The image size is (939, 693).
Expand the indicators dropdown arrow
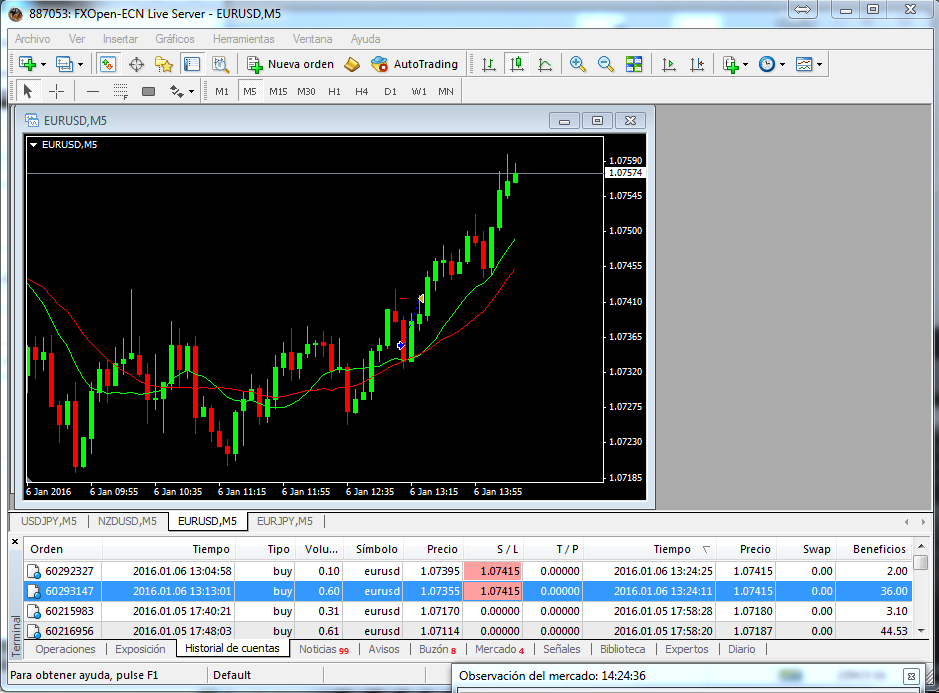pos(746,65)
